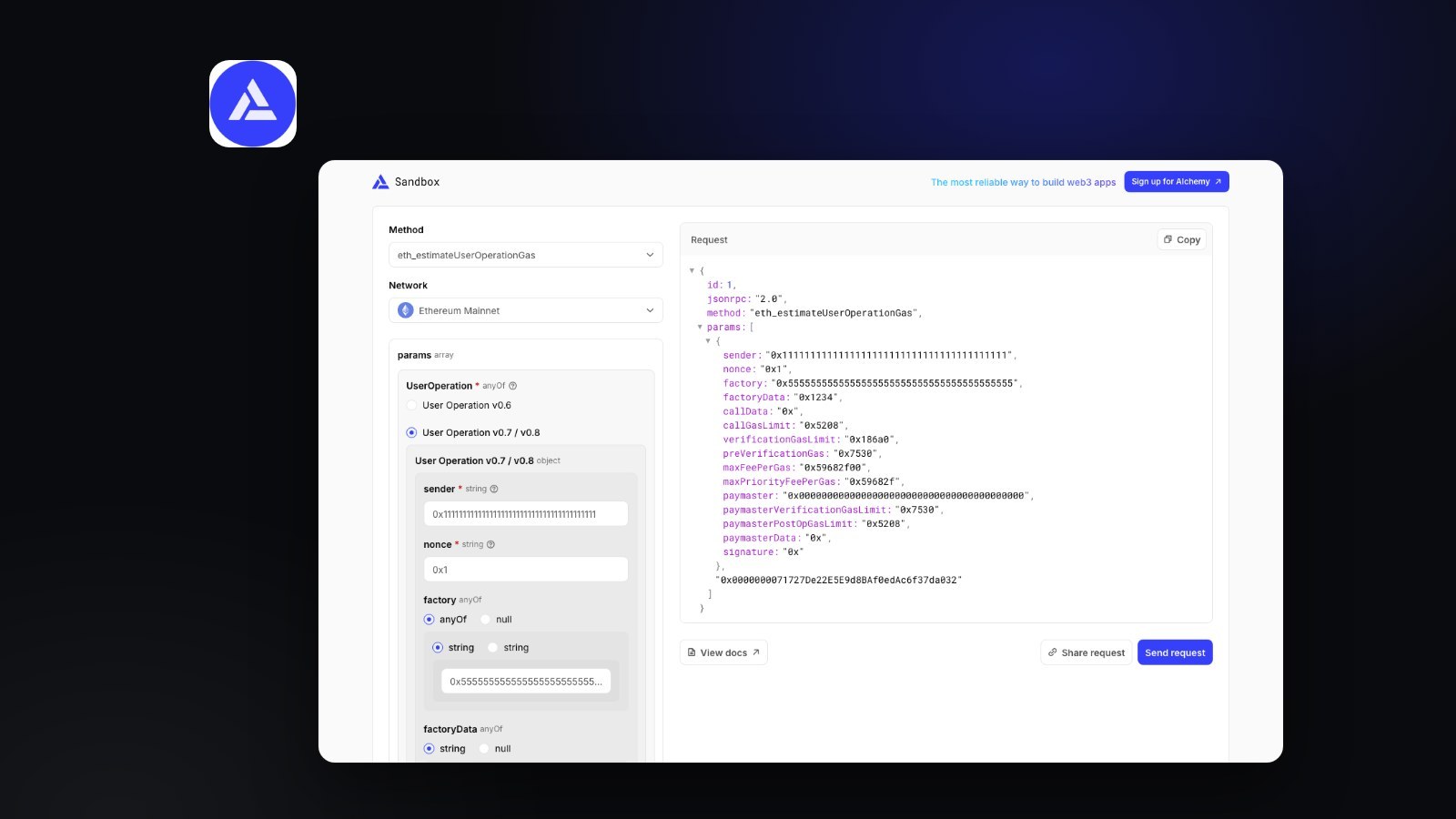Viewport: 1456px width, 819px height.
Task: Click the Request panel heading
Action: (709, 240)
